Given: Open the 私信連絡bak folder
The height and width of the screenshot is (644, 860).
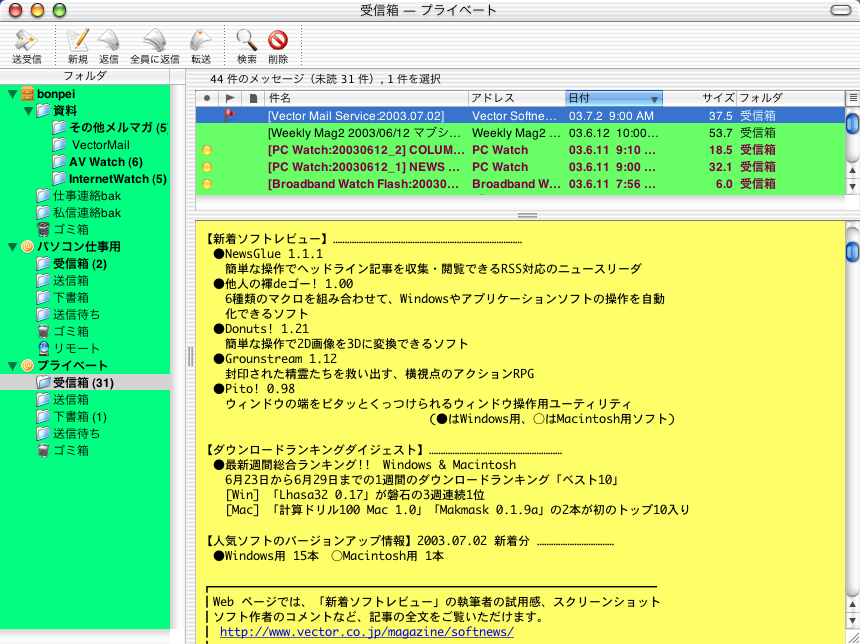Looking at the screenshot, I should [x=78, y=213].
